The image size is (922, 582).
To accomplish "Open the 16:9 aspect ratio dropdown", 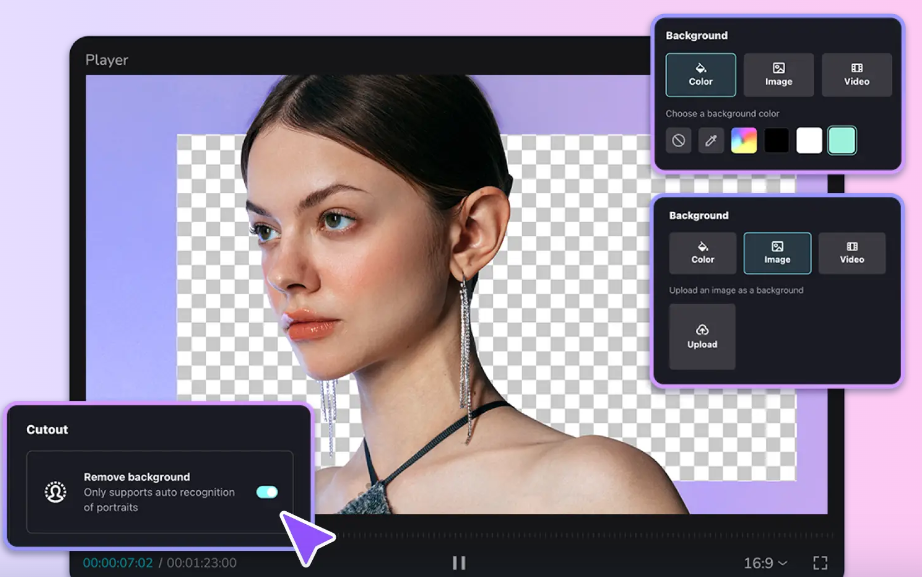I will click(x=765, y=563).
